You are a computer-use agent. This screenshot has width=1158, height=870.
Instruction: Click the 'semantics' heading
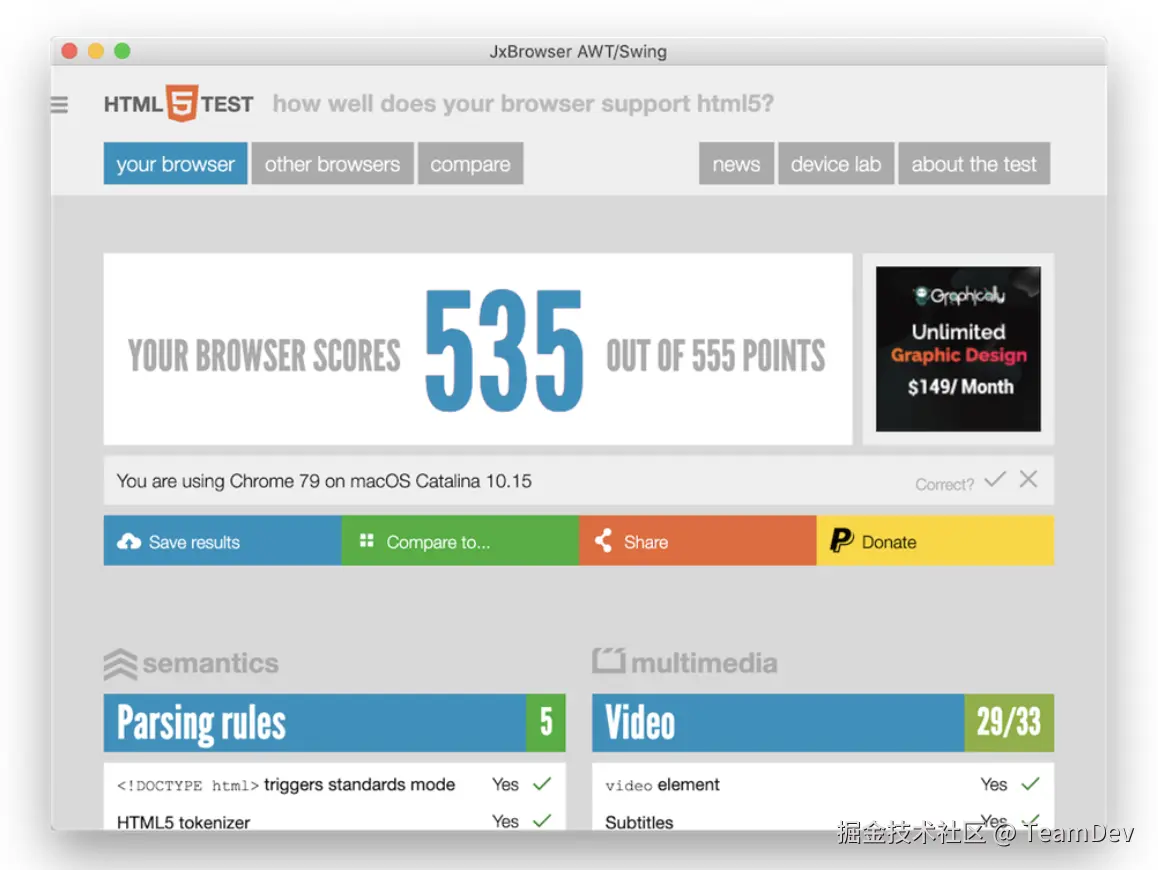(210, 662)
